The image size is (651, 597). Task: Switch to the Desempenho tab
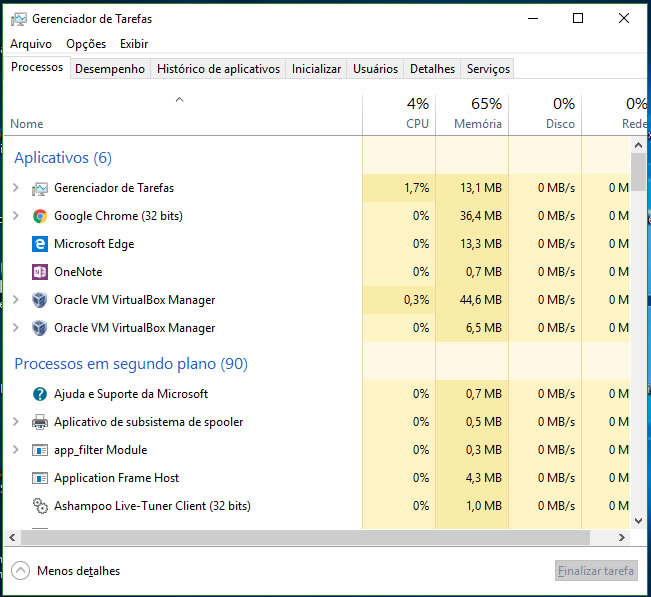tap(110, 69)
